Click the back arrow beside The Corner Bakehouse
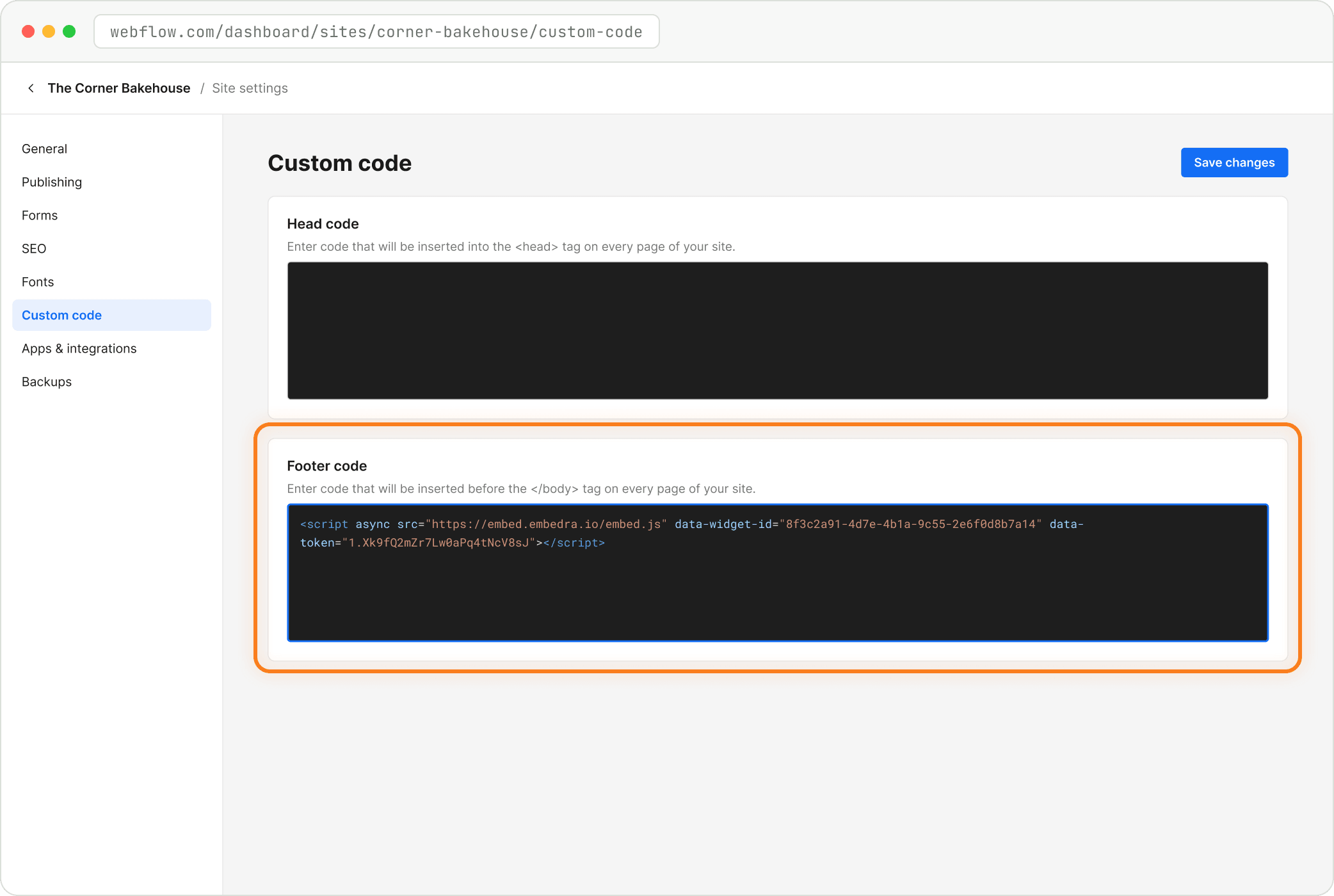This screenshot has height=896, width=1334. (x=31, y=88)
